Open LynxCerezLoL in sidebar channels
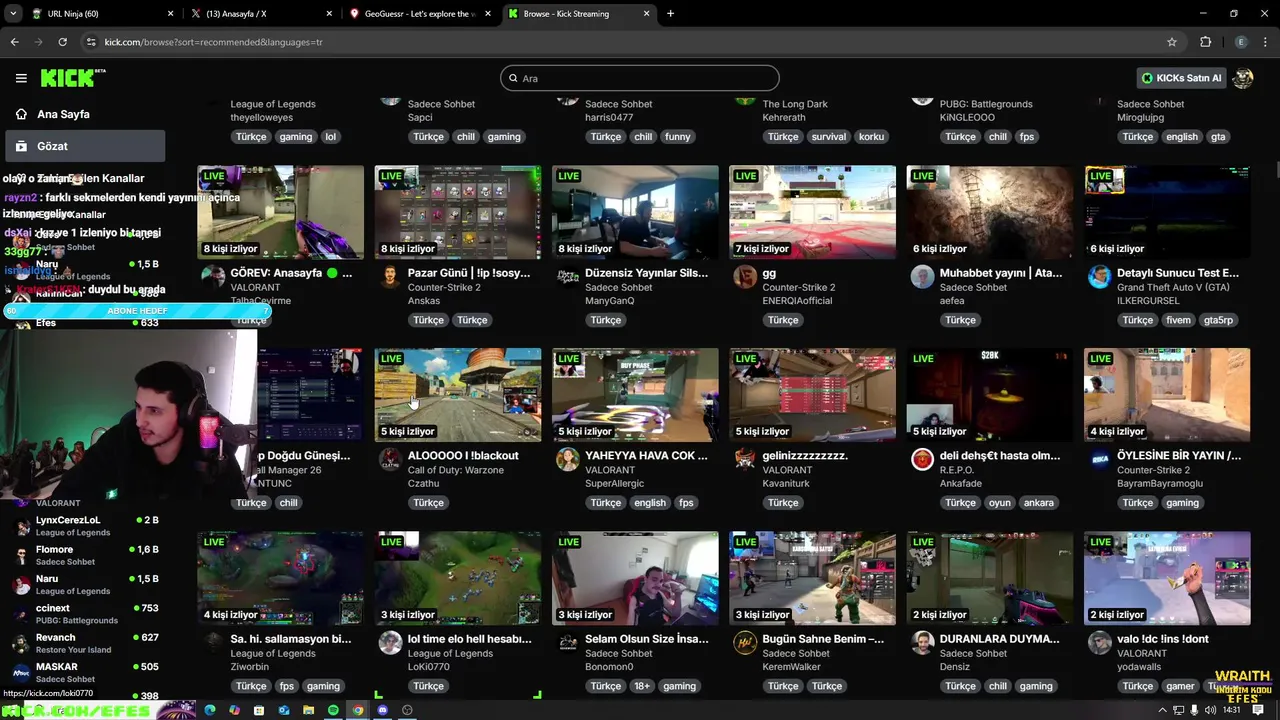Viewport: 1280px width, 720px height. pos(85,526)
